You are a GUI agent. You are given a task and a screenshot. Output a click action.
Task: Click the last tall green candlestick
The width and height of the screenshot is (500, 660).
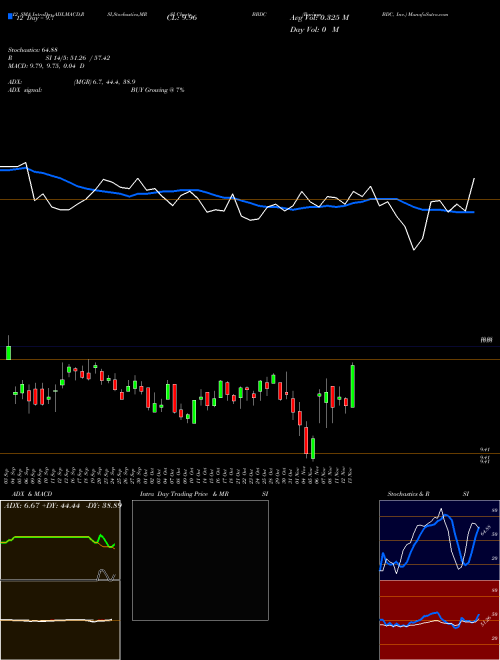353,386
